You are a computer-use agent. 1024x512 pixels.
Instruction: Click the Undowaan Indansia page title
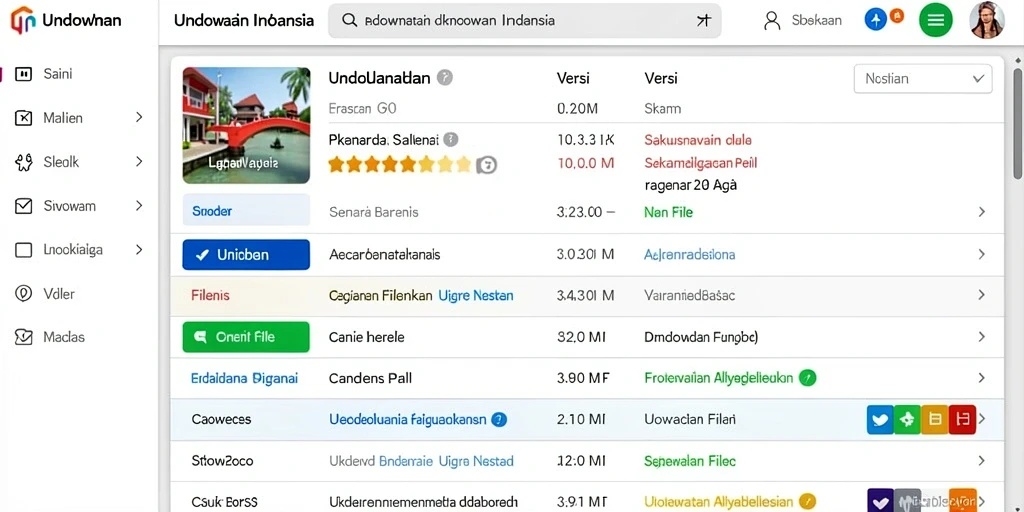click(x=244, y=20)
